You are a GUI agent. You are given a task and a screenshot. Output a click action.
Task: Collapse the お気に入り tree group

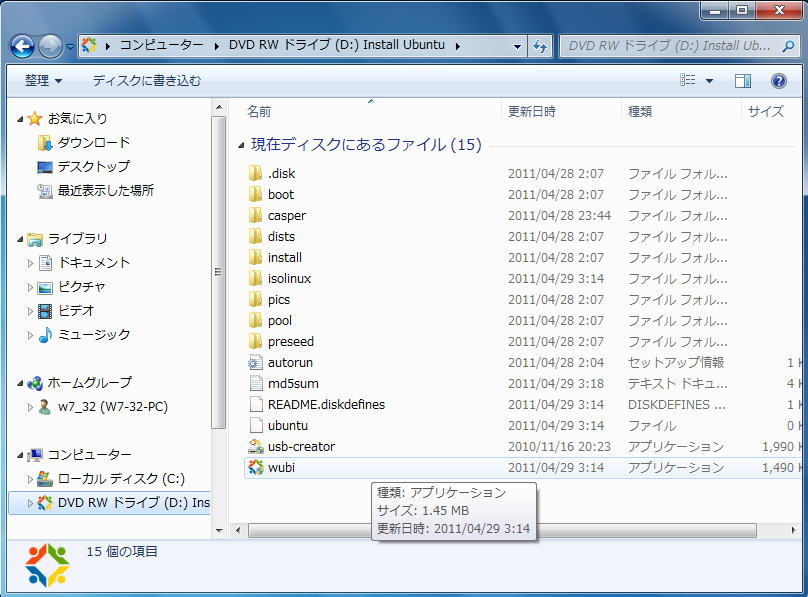(x=20, y=119)
